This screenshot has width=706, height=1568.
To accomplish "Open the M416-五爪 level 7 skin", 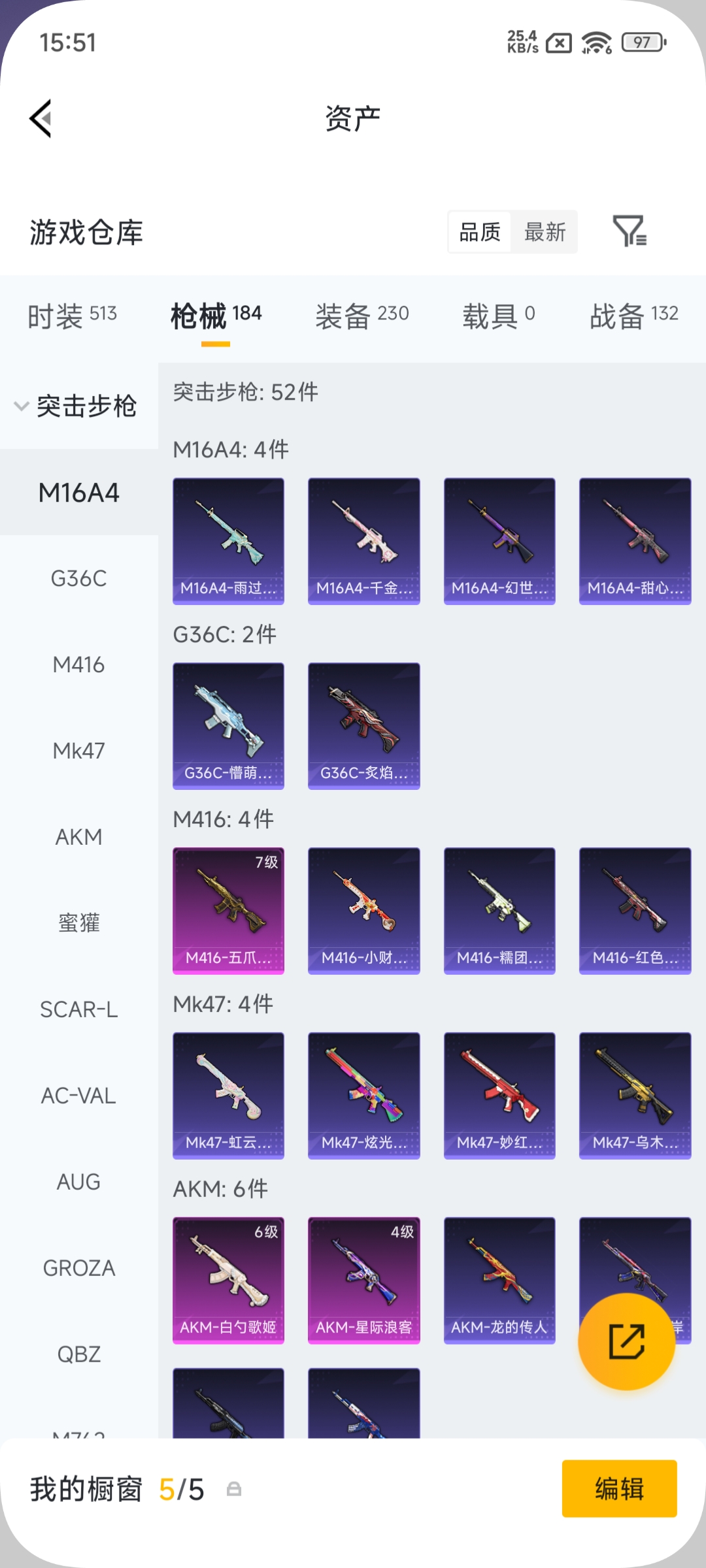I will (x=228, y=911).
